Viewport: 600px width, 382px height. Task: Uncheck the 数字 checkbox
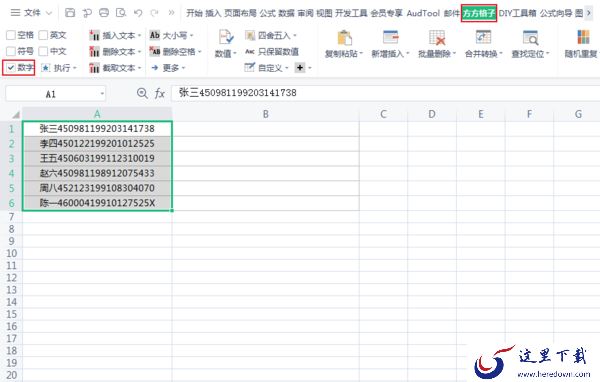[11, 68]
